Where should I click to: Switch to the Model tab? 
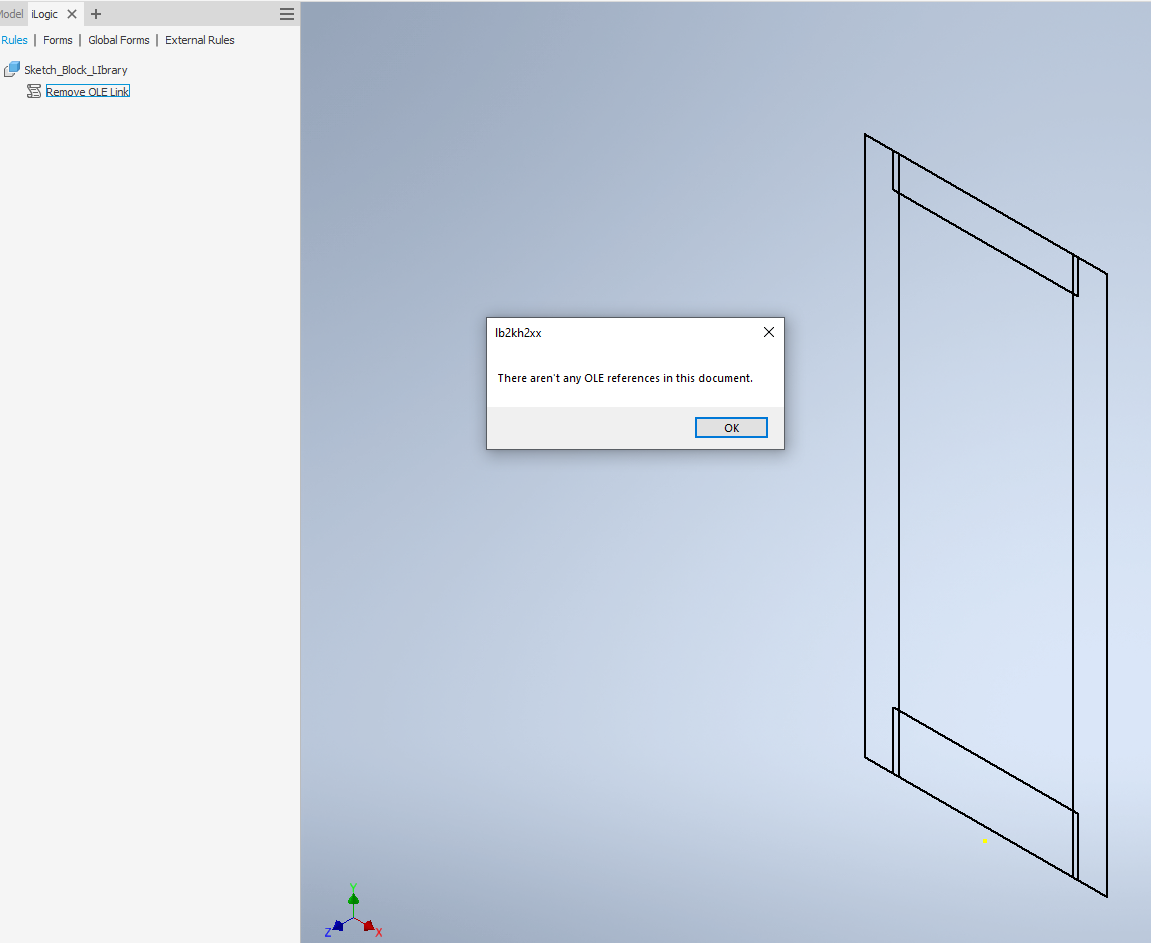tap(10, 13)
